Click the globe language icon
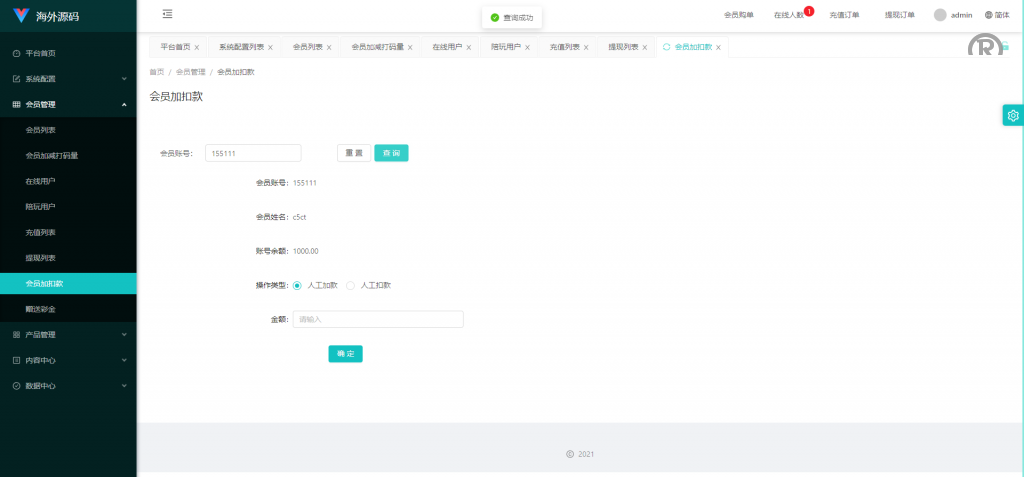The height and width of the screenshot is (477, 1024). tap(989, 15)
